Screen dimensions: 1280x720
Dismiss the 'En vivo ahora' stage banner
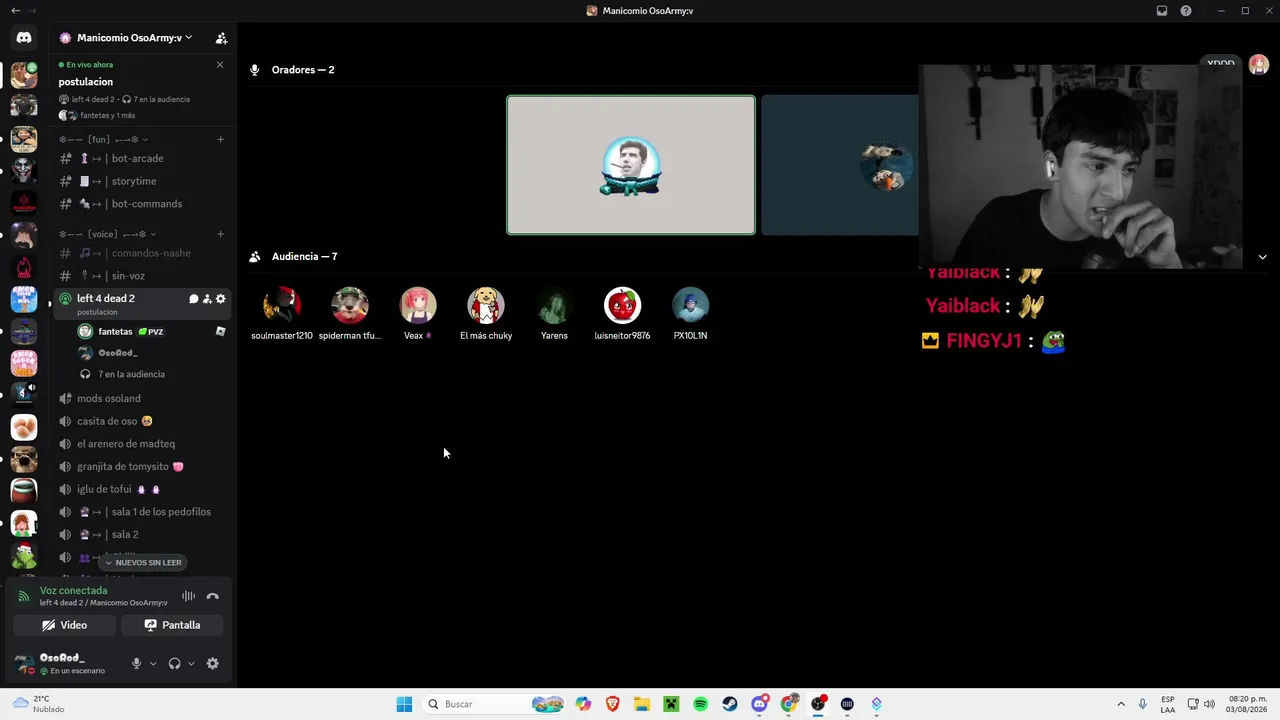[220, 65]
